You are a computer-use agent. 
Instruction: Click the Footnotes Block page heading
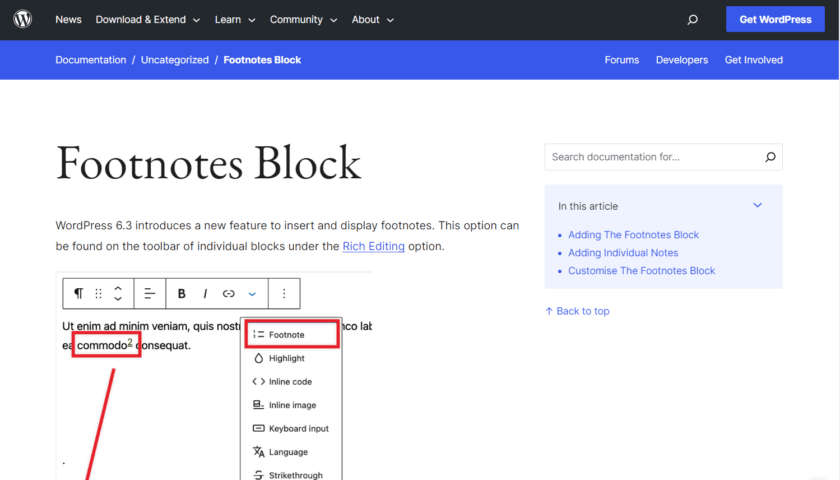pyautogui.click(x=208, y=163)
